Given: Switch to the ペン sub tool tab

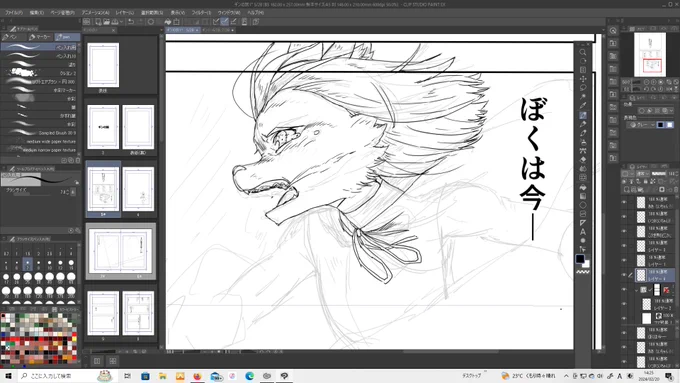Looking at the screenshot, I should tap(13, 37).
